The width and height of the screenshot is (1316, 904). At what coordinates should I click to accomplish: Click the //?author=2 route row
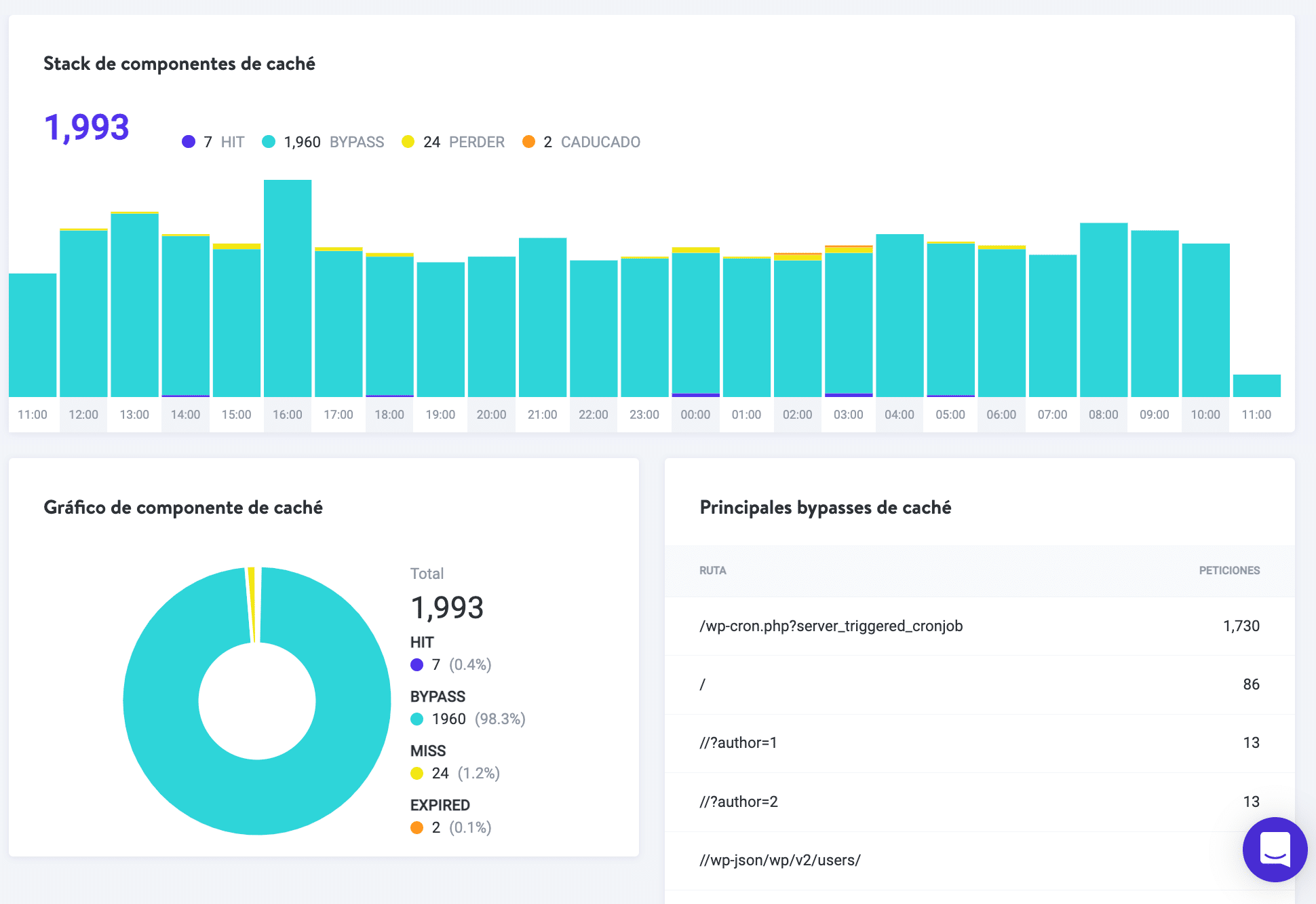pos(738,802)
